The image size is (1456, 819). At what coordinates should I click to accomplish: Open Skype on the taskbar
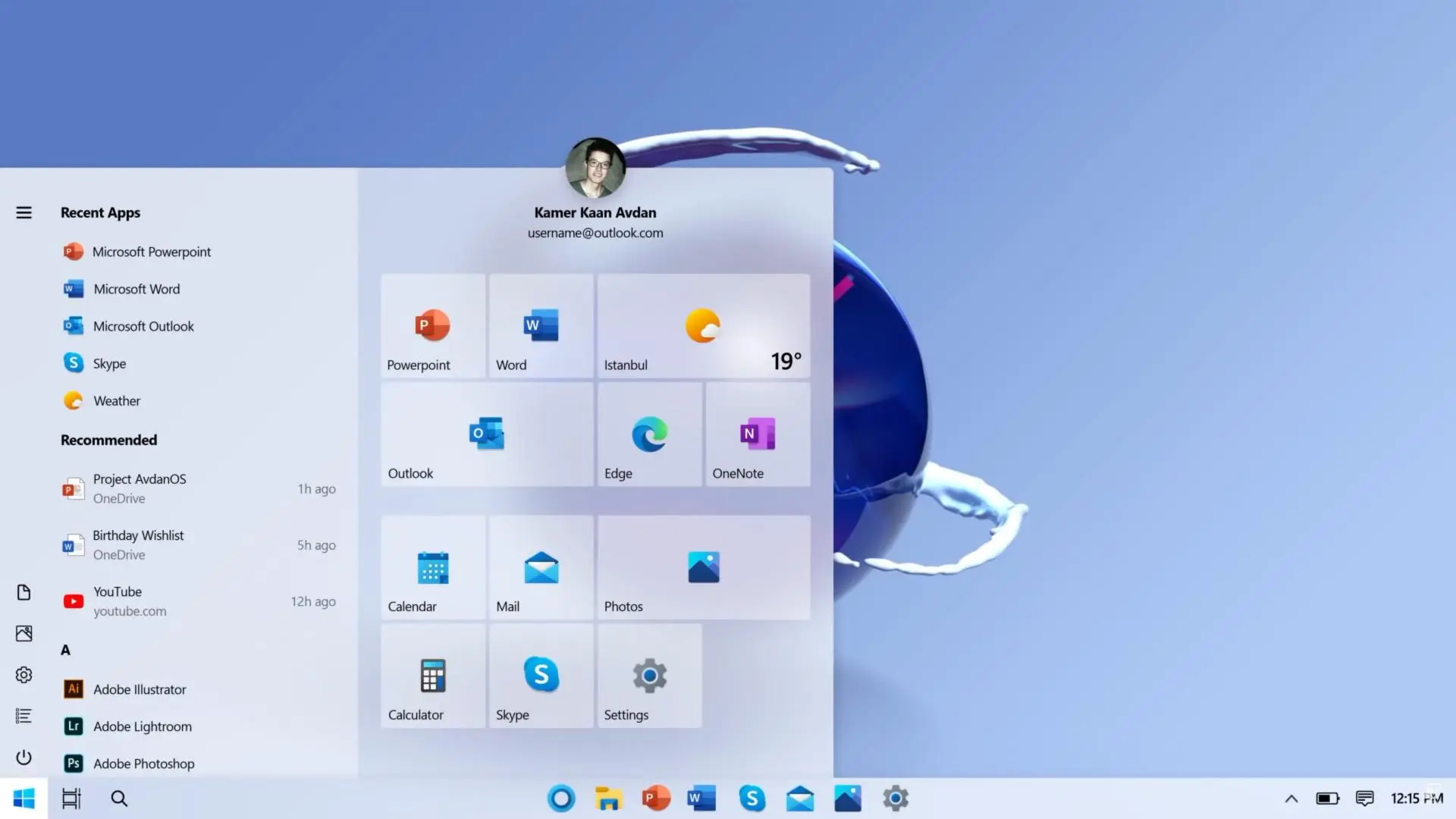pos(752,799)
